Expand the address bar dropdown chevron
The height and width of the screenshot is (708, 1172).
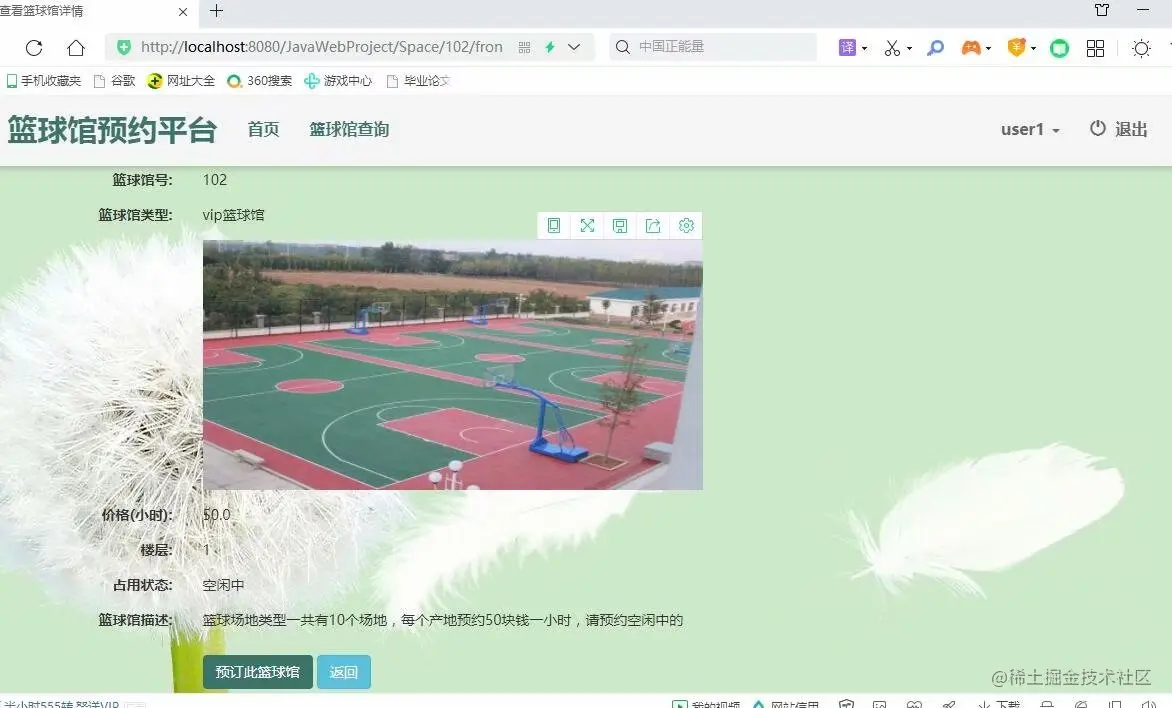[x=574, y=47]
